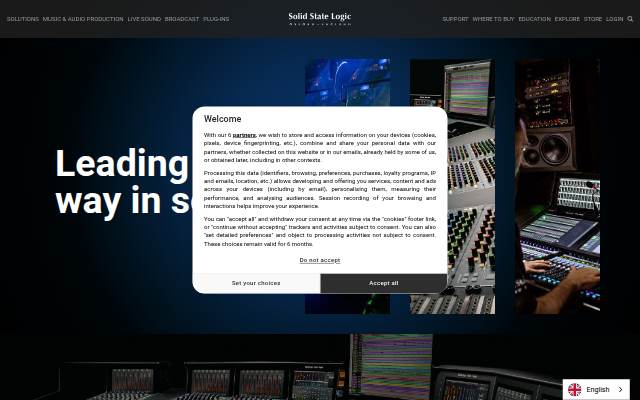Click Do not accept link
The image size is (640, 400).
pos(320,260)
